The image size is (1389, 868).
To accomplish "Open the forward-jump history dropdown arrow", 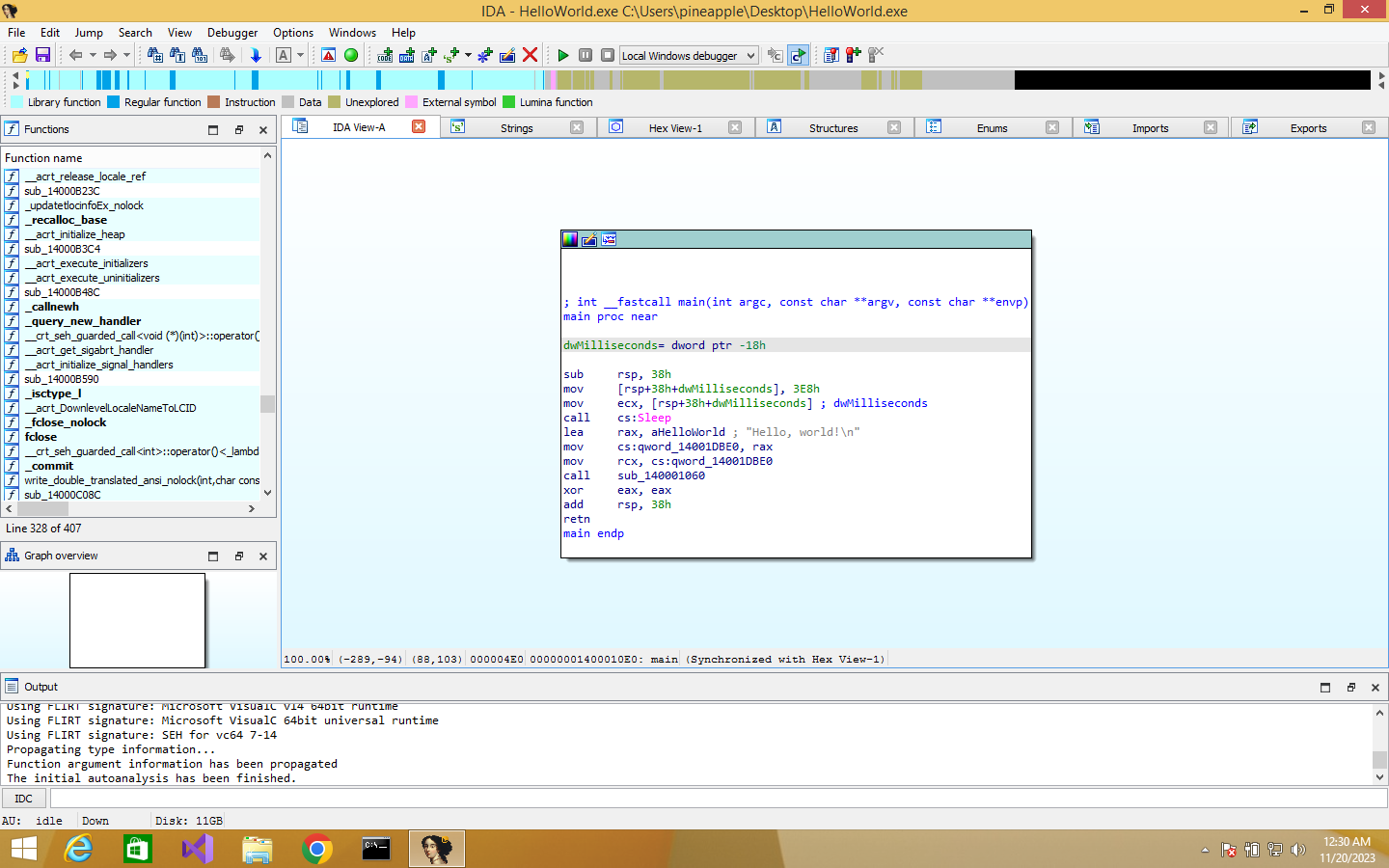I will [x=126, y=55].
